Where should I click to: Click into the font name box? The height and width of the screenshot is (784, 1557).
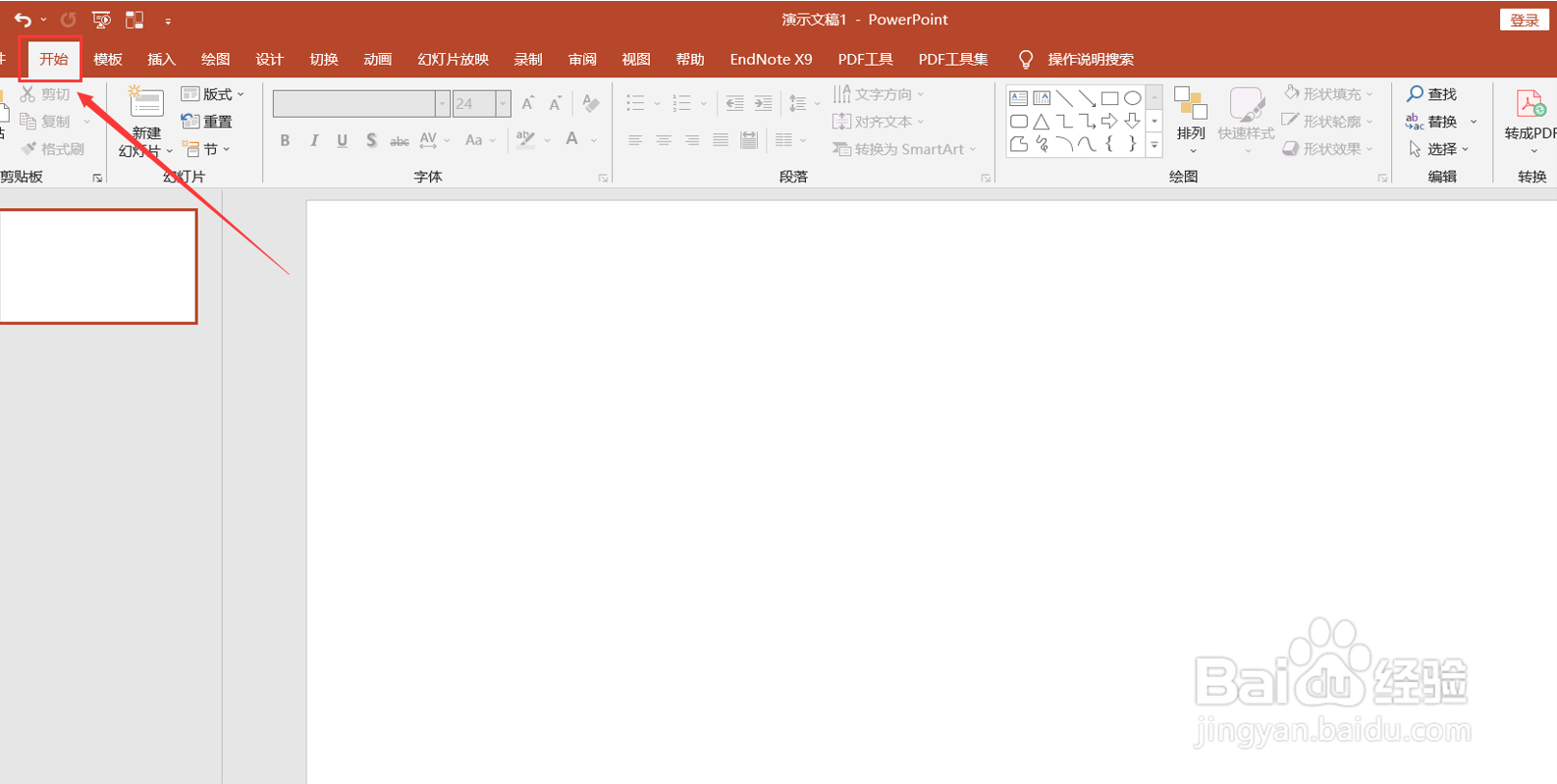[353, 103]
